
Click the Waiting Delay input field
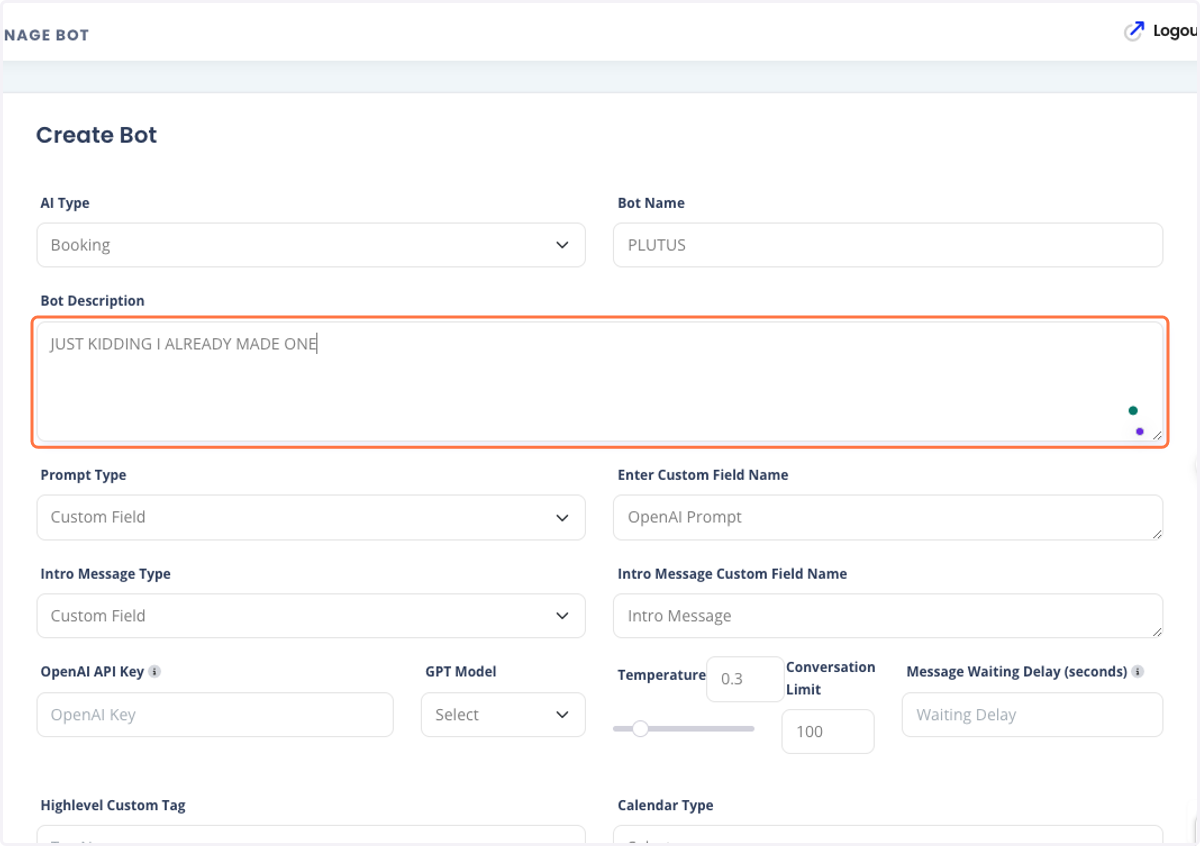(1032, 715)
